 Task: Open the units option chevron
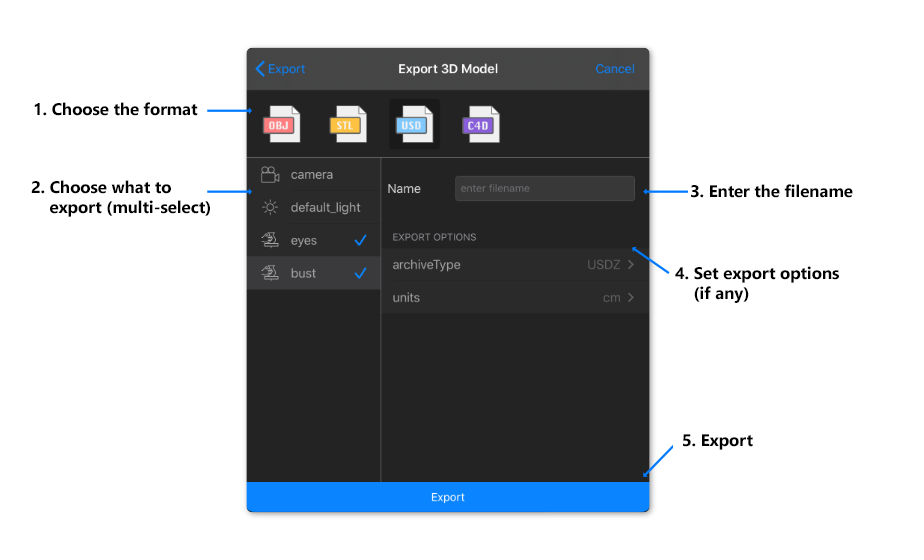pos(631,298)
